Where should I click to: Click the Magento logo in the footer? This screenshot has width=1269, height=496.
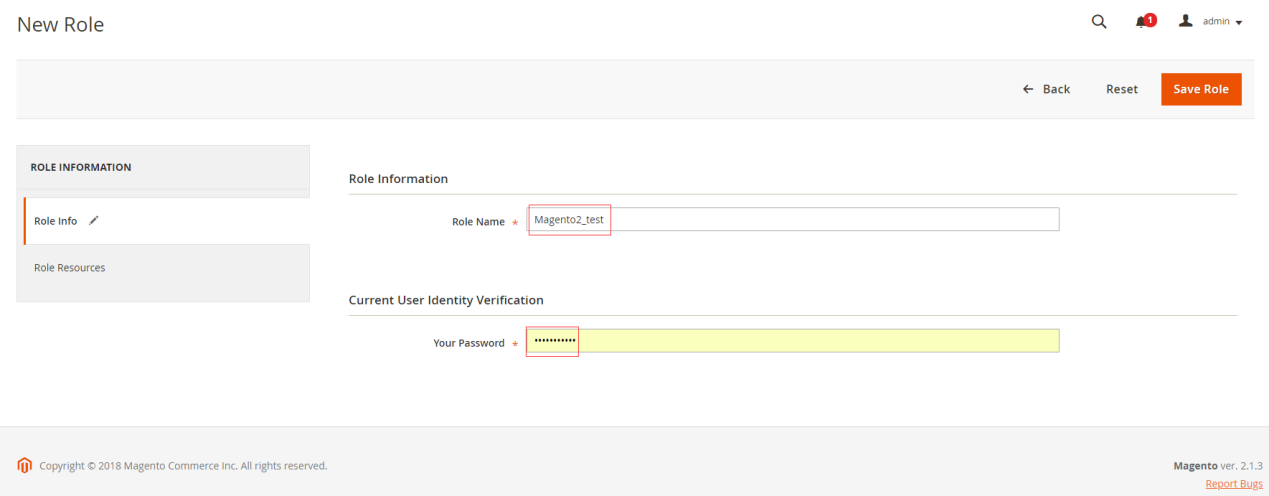point(25,465)
